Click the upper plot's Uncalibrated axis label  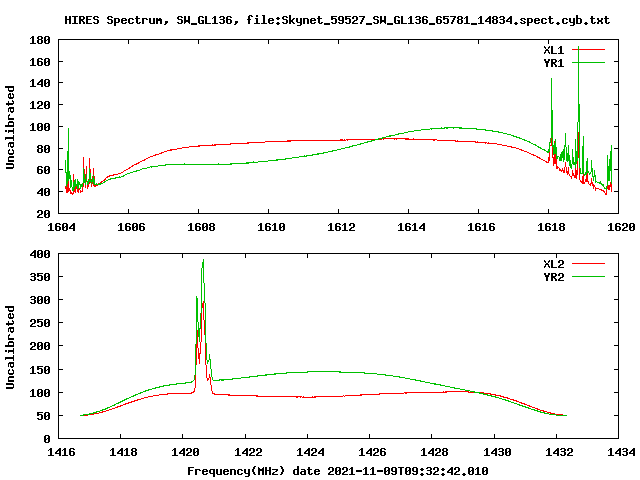pyautogui.click(x=10, y=127)
